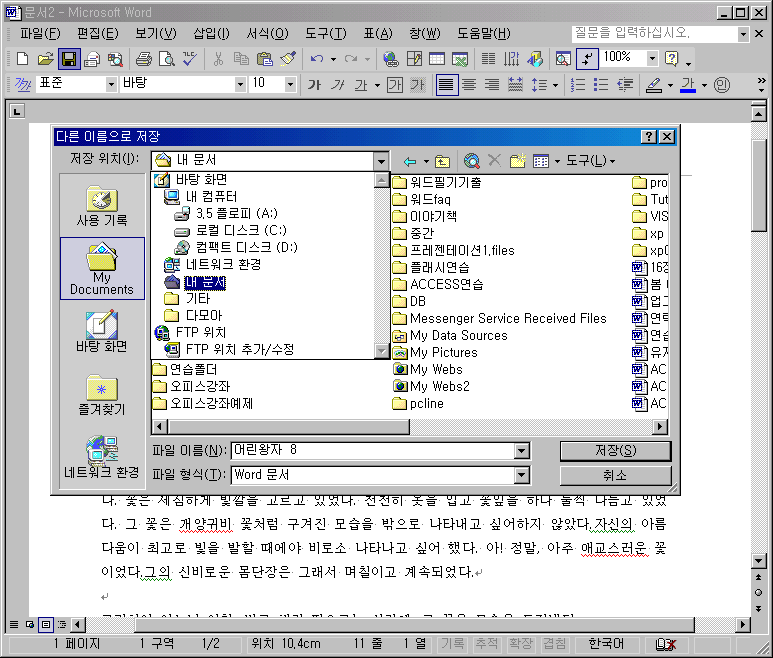Image resolution: width=773 pixels, height=658 pixels.
Task: Click the Insert Hyperlink globe icon
Action: (x=391, y=59)
